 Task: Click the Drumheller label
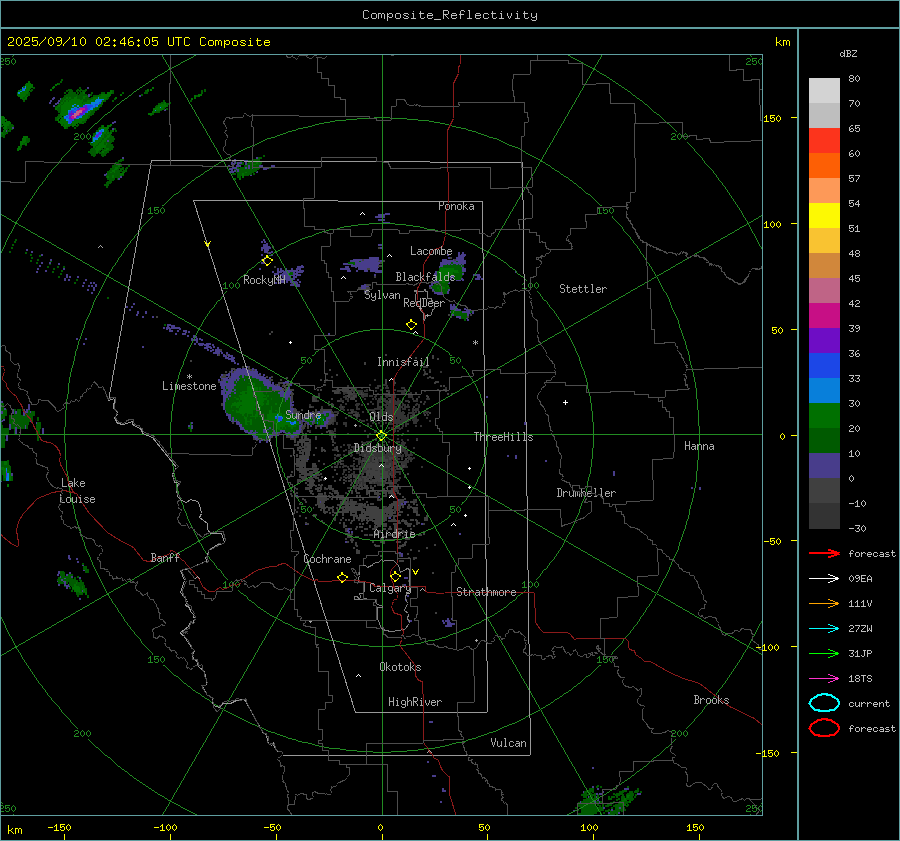pos(586,493)
